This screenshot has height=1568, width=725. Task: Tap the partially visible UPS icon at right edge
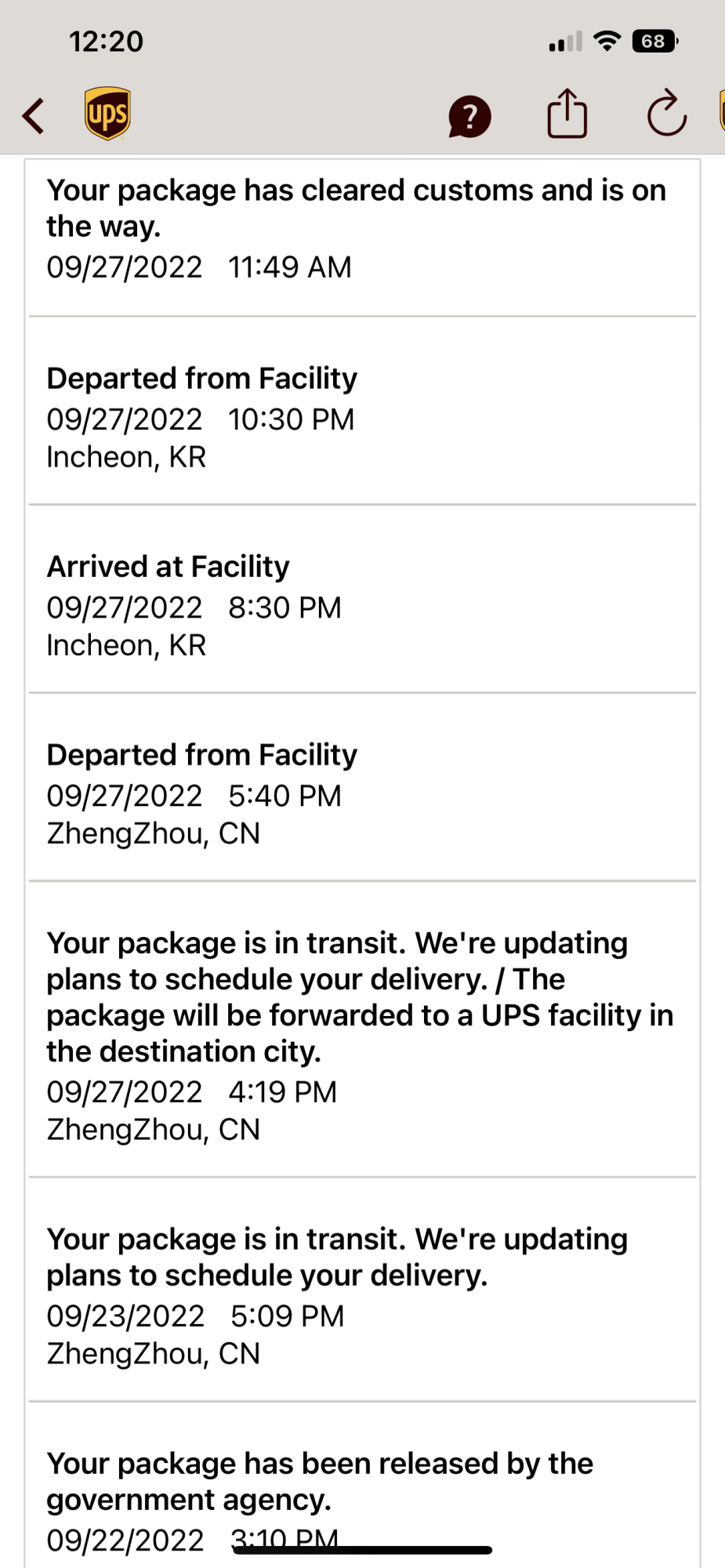point(721,111)
